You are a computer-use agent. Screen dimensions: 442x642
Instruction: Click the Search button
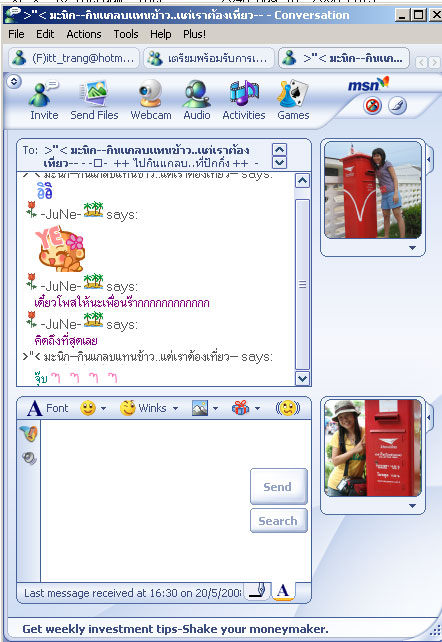point(278,521)
